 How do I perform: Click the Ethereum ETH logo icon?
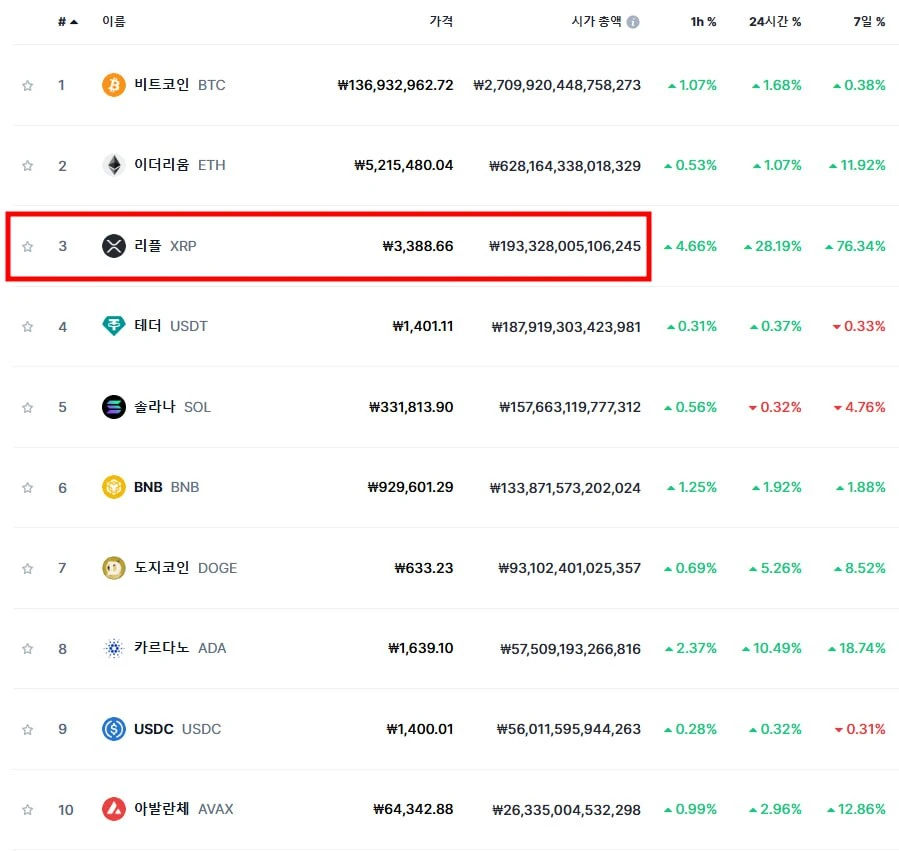coord(114,165)
